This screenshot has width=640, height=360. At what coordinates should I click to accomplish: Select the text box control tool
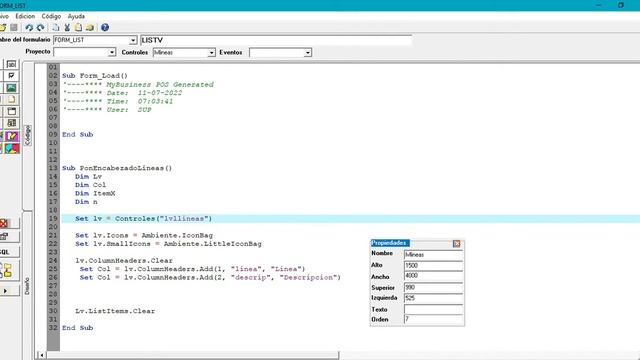(x=11, y=64)
